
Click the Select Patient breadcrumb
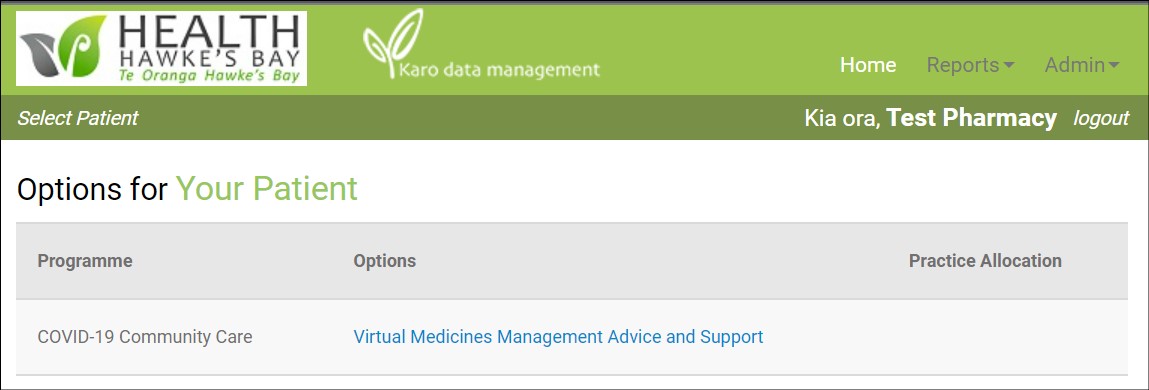(78, 118)
